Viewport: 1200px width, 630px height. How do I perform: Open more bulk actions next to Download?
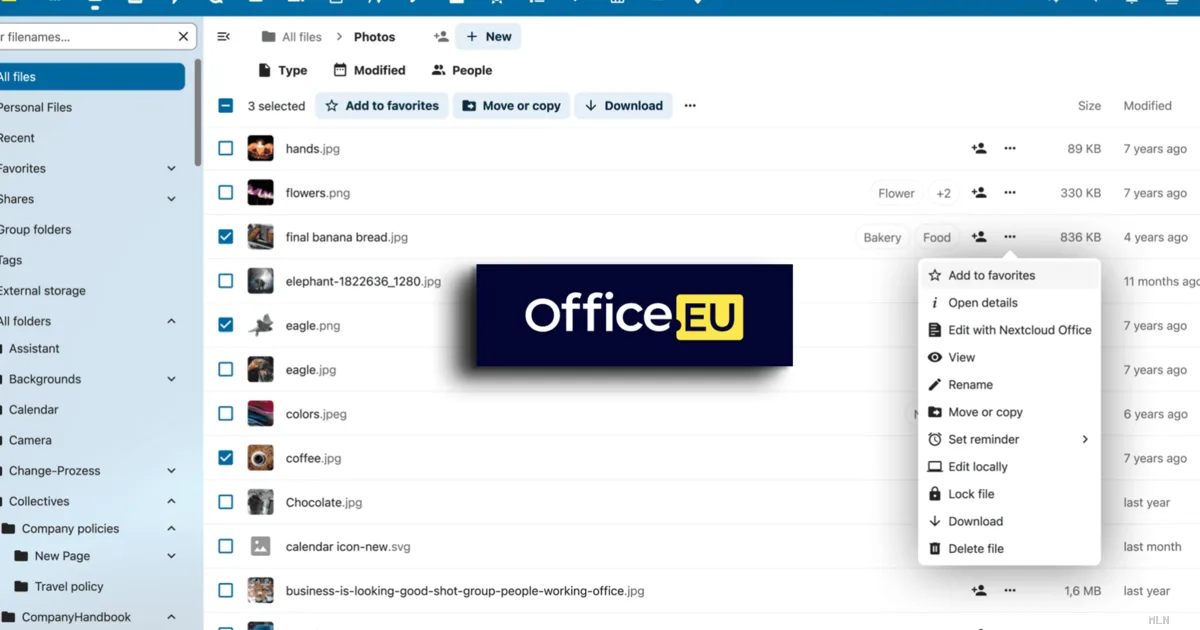click(x=690, y=106)
